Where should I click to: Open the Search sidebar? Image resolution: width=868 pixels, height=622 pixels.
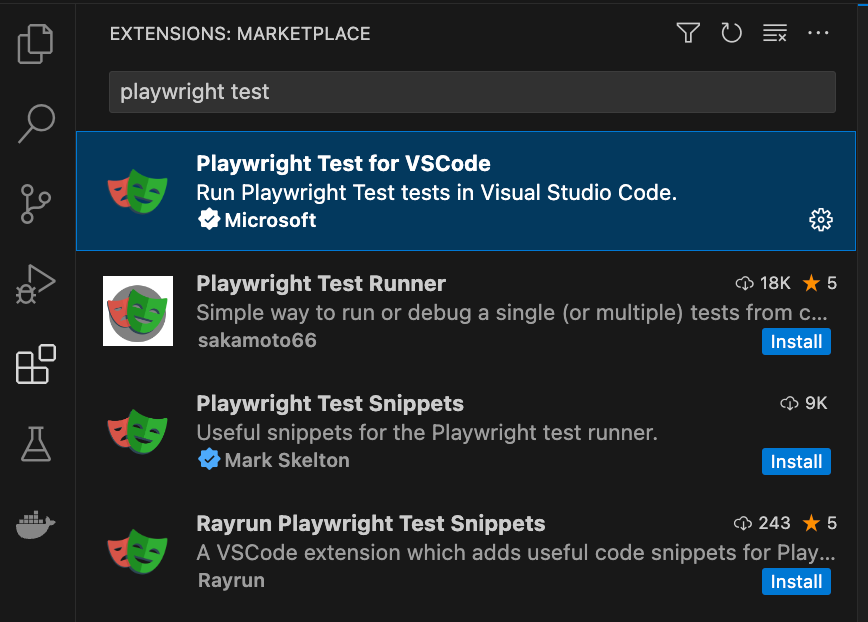click(36, 123)
